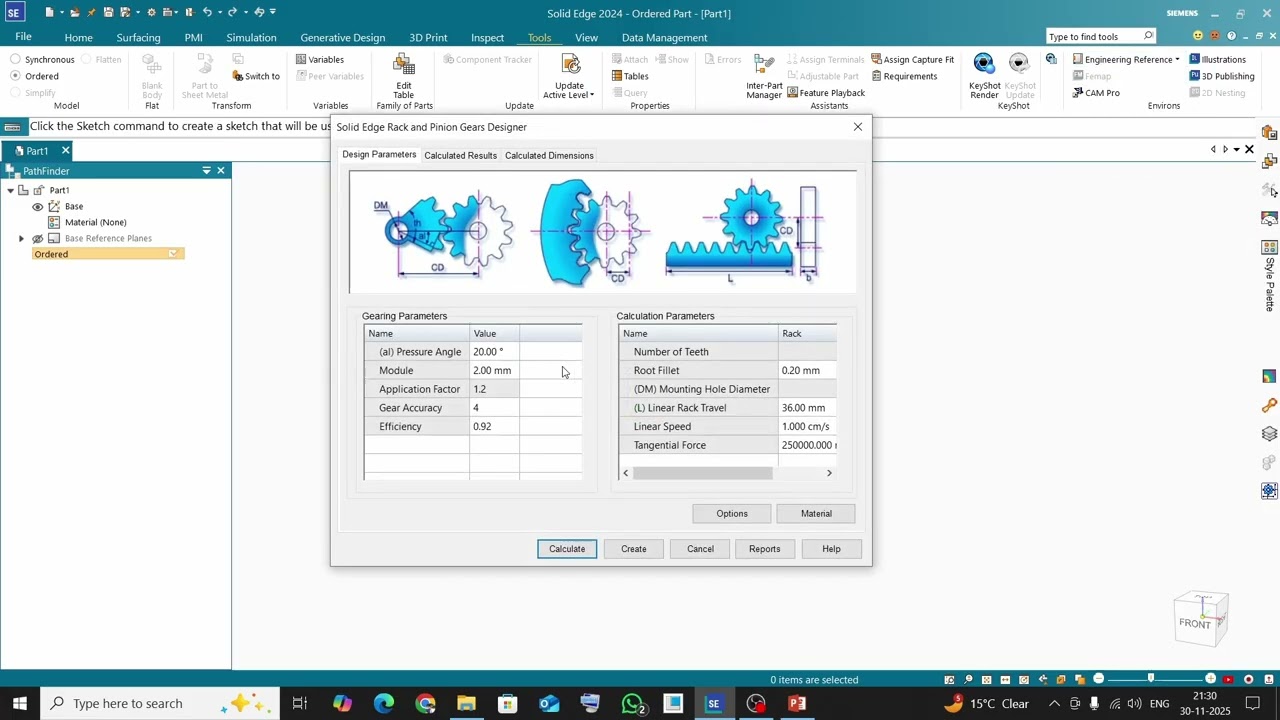This screenshot has width=1280, height=720.
Task: Switch to the Surfacing ribbon tab
Action: (138, 37)
